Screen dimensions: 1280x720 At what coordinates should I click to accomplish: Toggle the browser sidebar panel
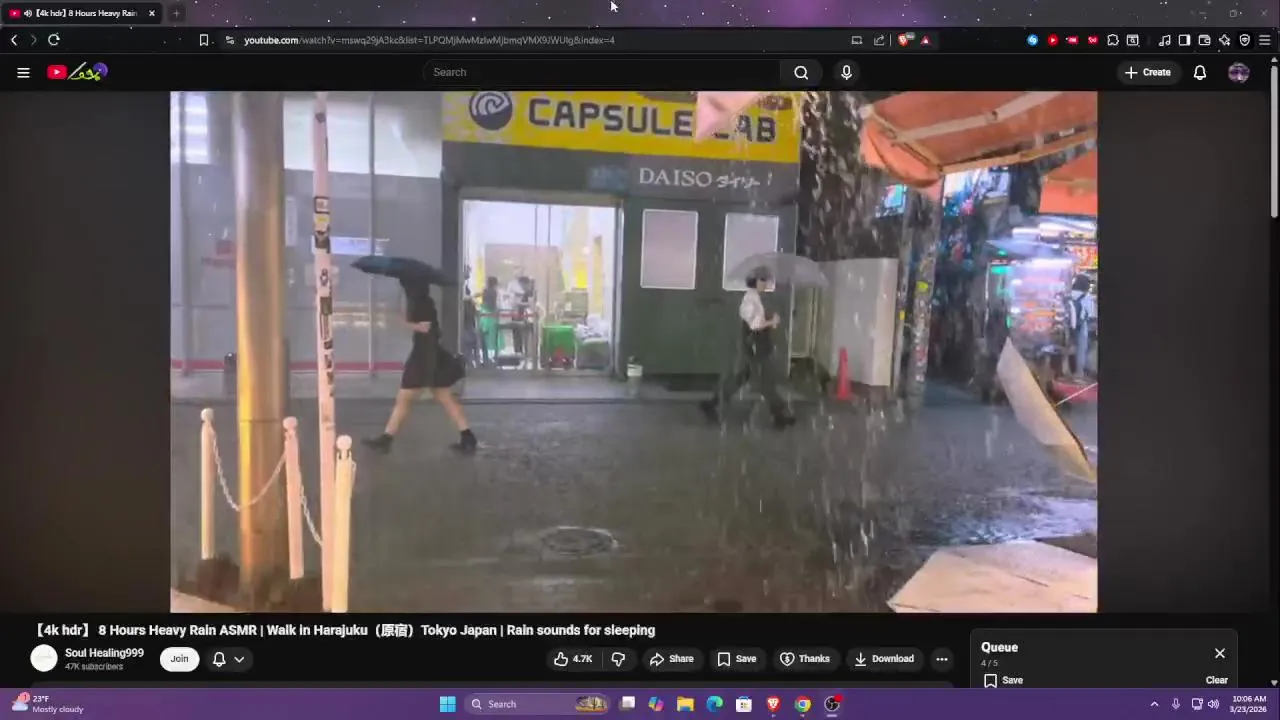pos(1184,40)
